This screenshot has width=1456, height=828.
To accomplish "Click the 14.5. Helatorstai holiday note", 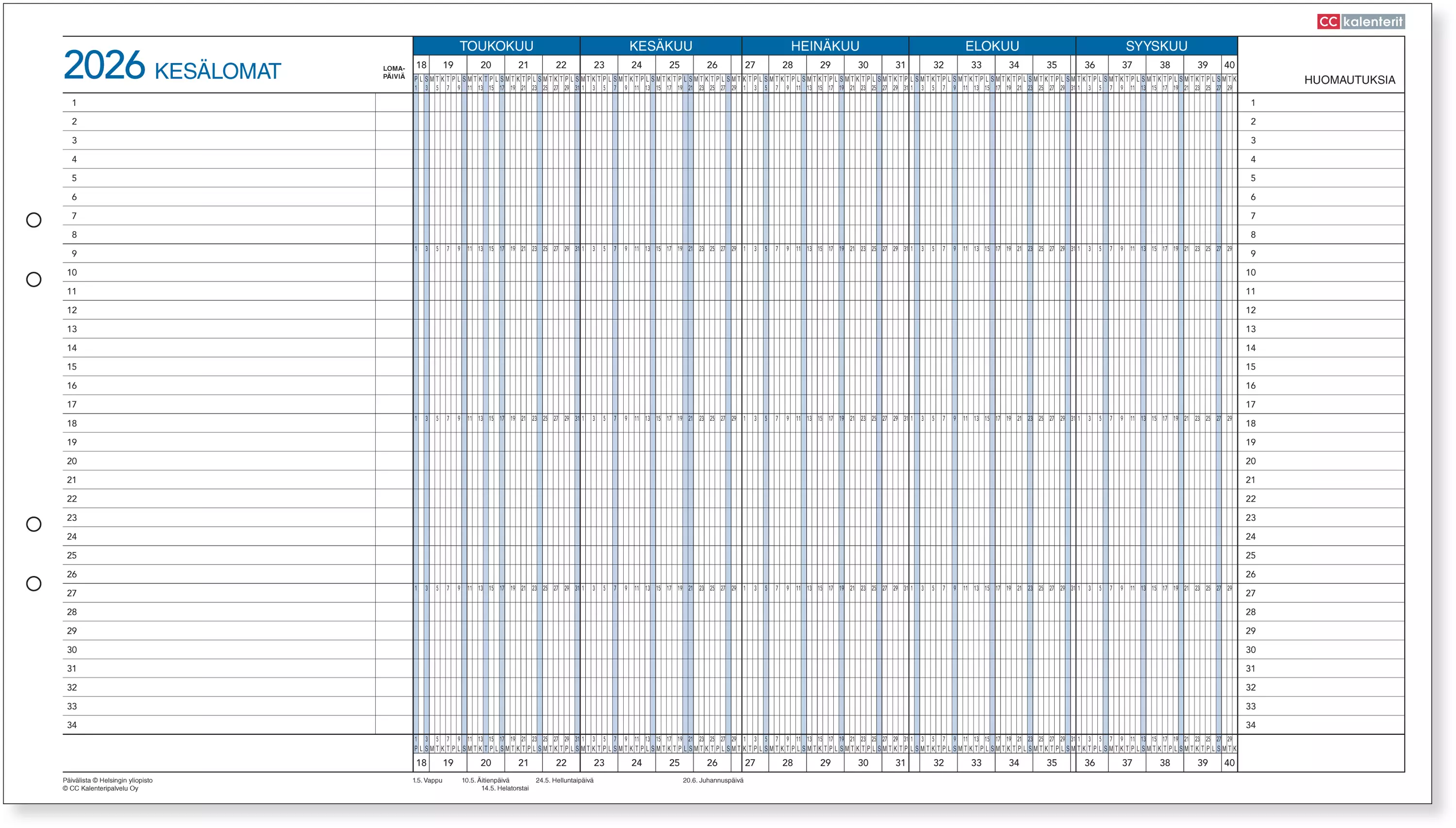I will click(x=505, y=788).
